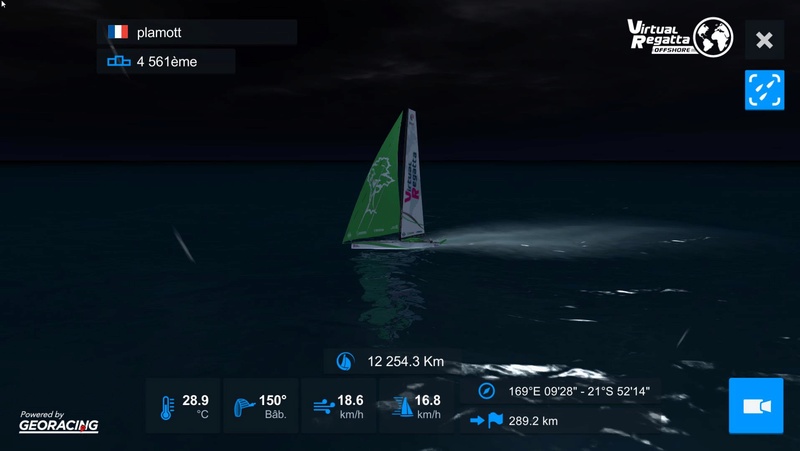
Task: Click the coordinates 169°E 09'28" readout
Action: [579, 391]
